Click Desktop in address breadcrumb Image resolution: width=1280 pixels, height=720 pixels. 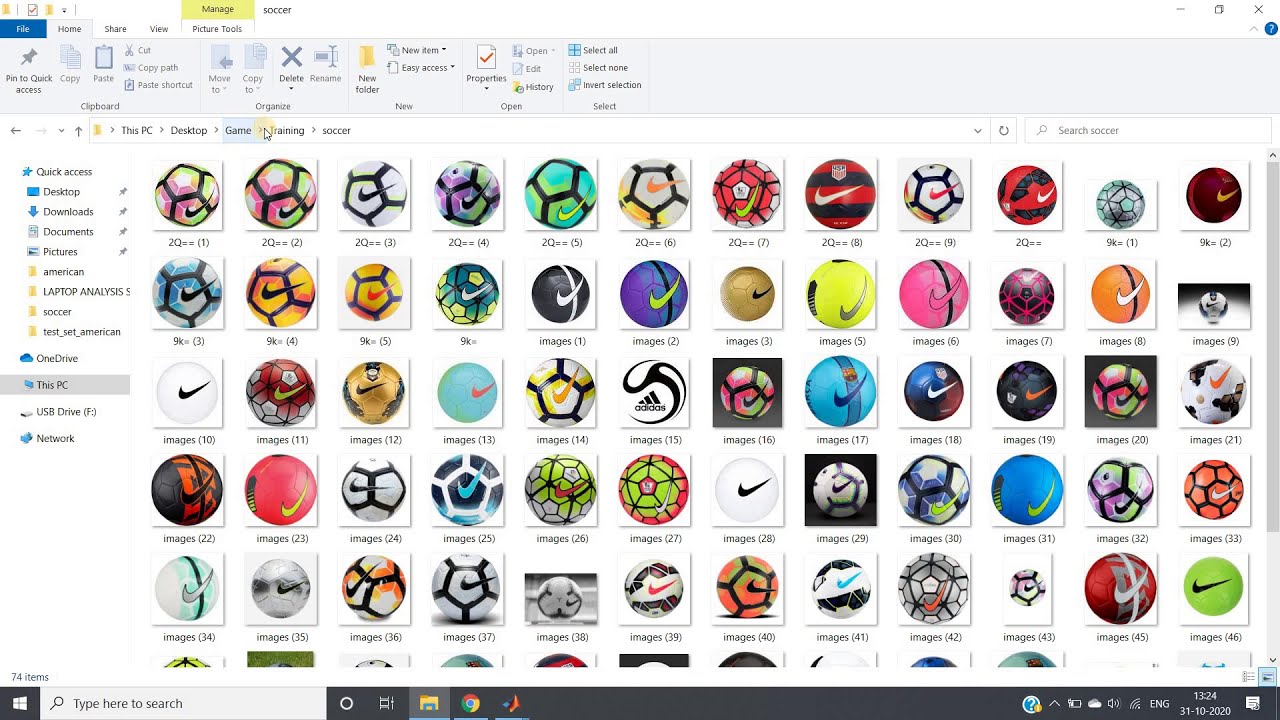[189, 130]
